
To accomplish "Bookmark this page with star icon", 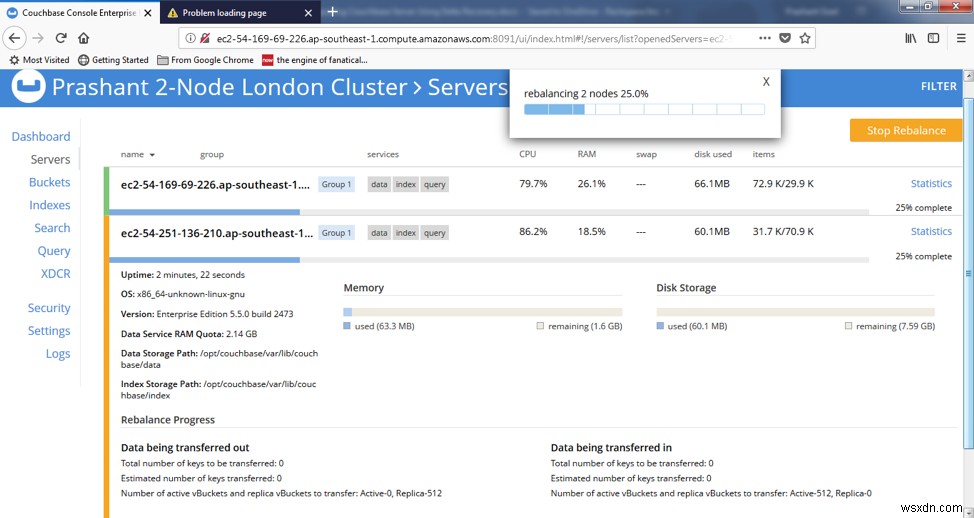I will coord(805,38).
